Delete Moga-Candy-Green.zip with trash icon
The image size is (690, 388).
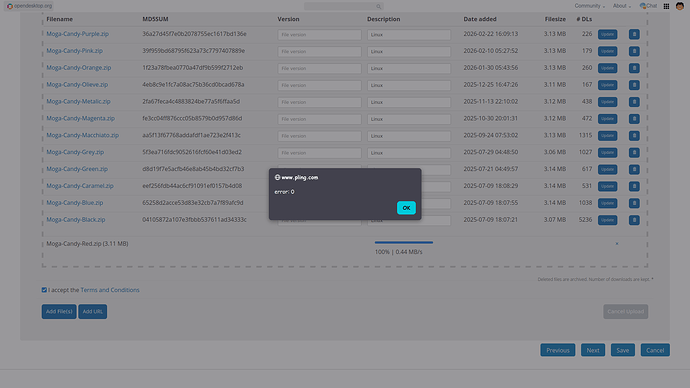(634, 169)
